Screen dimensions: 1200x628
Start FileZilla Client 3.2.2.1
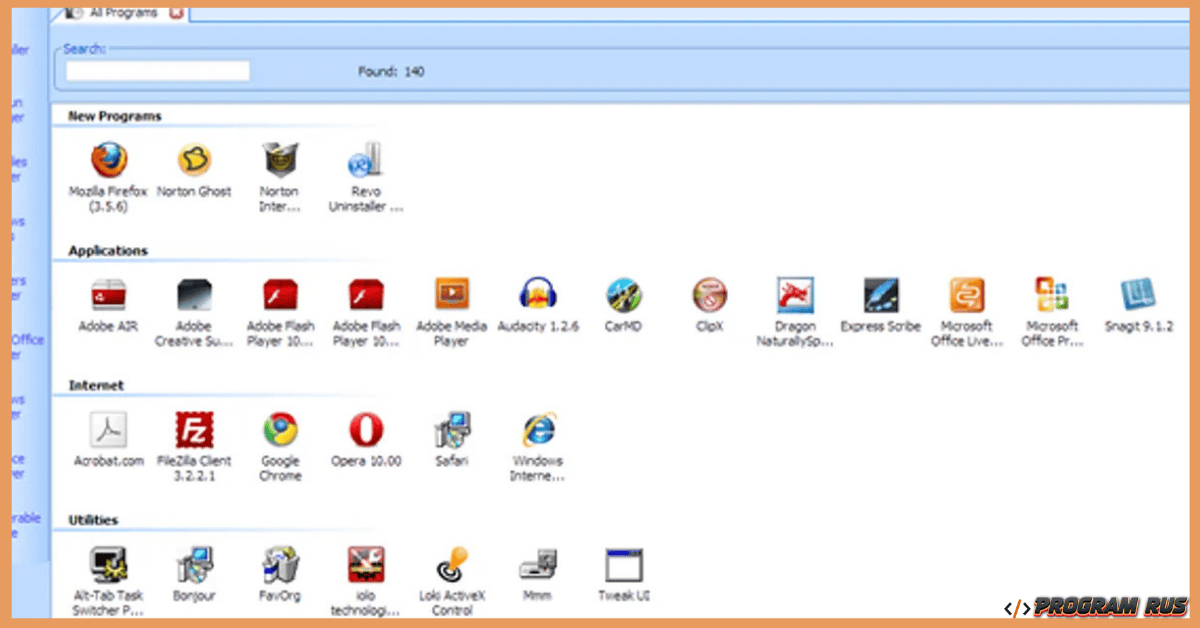pyautogui.click(x=194, y=430)
